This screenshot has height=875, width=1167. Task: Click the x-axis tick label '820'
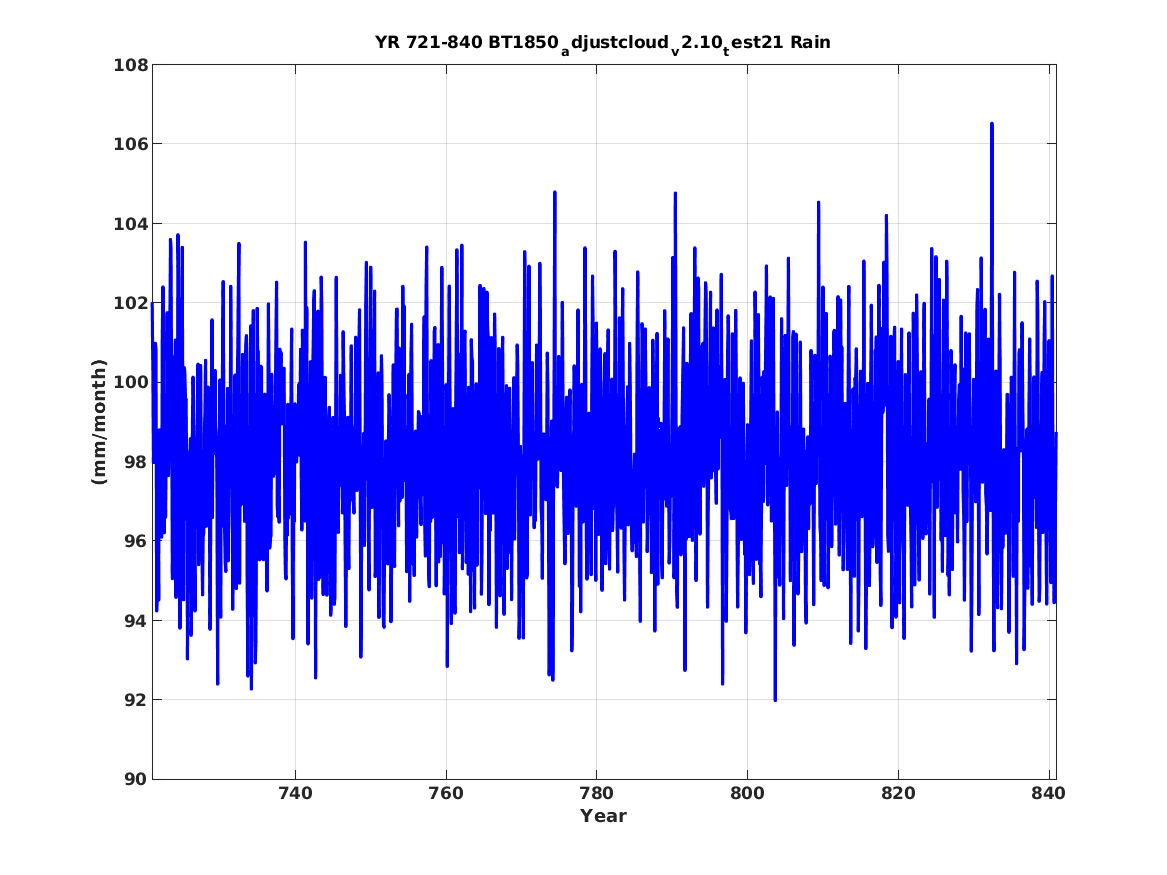click(898, 793)
